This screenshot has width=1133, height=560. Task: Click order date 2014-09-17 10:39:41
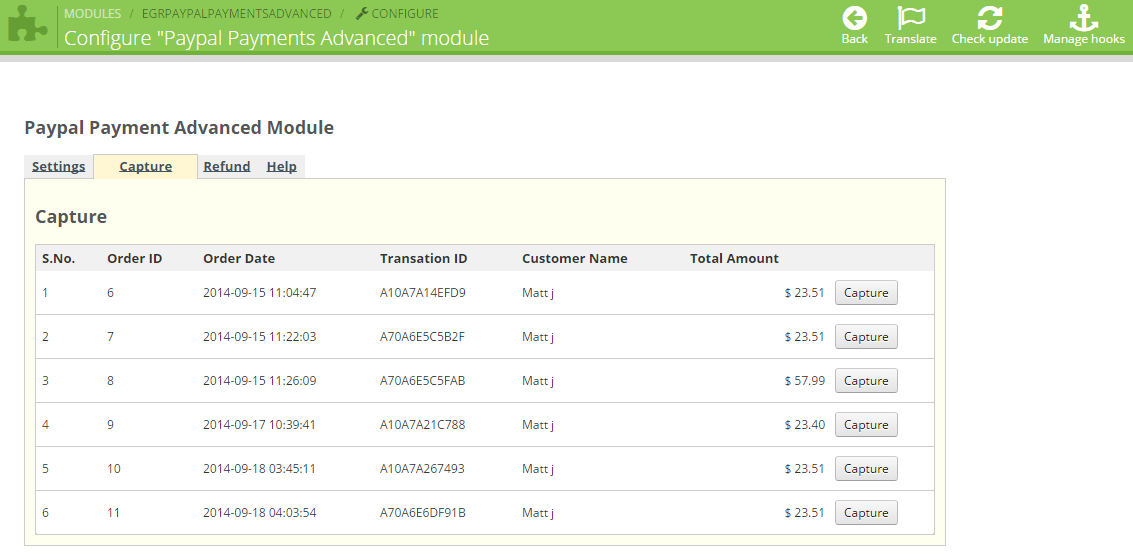[x=259, y=425]
